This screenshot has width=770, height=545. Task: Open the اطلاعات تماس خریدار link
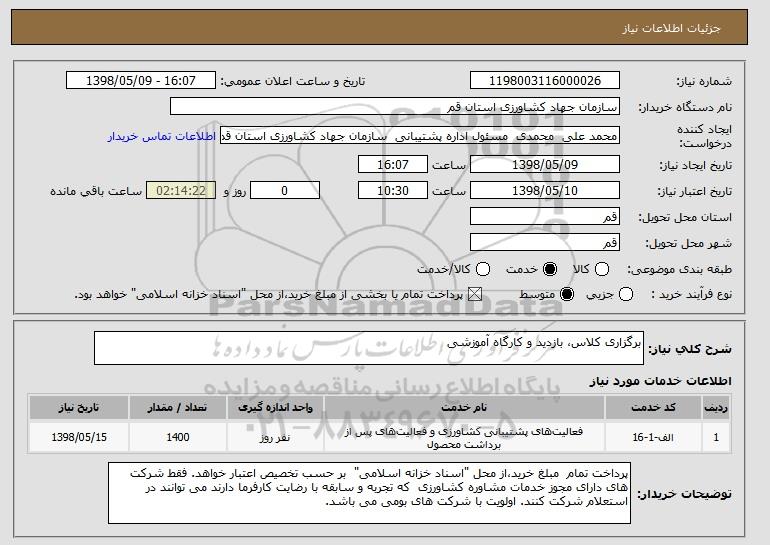click(x=162, y=136)
